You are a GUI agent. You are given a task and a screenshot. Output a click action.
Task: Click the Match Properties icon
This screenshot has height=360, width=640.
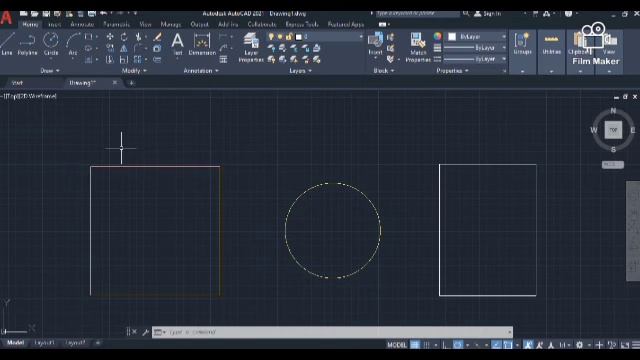(418, 47)
